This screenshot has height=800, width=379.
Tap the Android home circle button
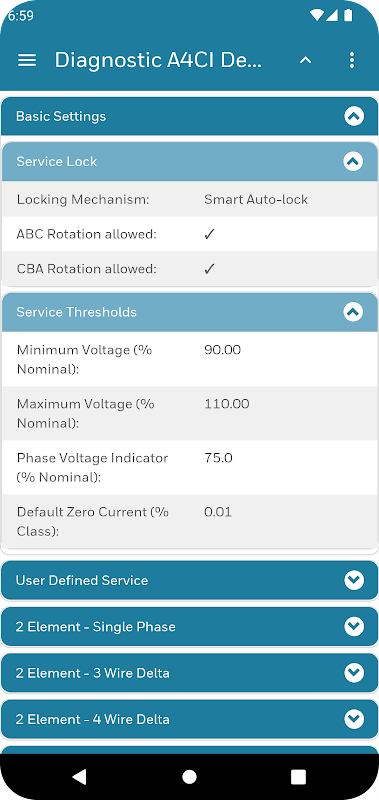189,777
